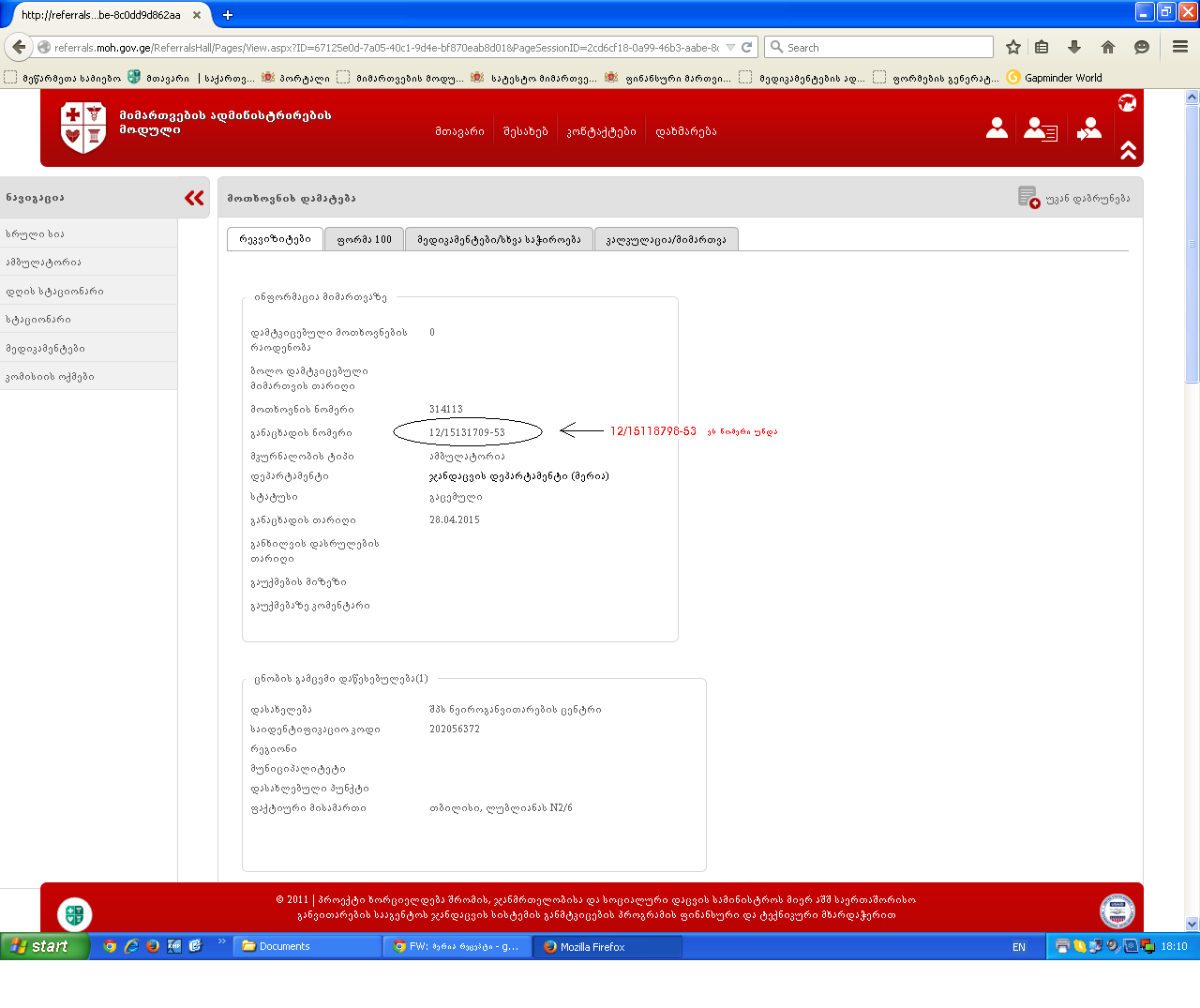Image resolution: width=1200 pixels, height=1008 pixels.
Task: Open the კონტაქტები header menu link
Action: coord(601,132)
